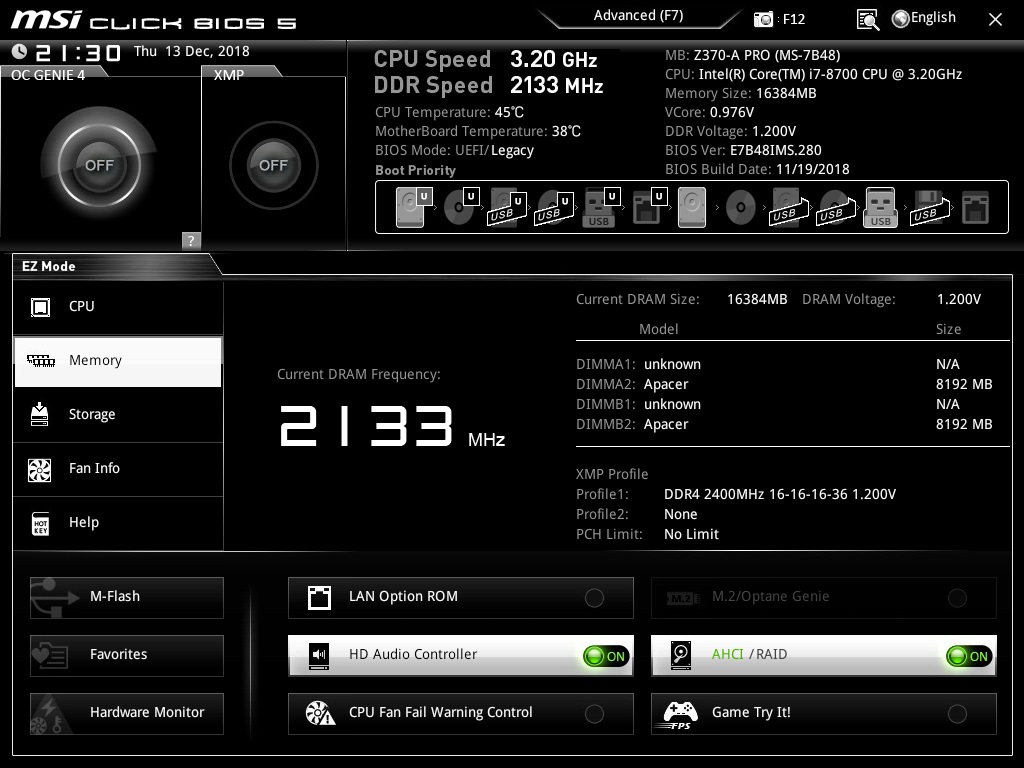Click the CPU Temperature 45°C reading
Viewport: 1024px width, 768px height.
click(x=449, y=112)
